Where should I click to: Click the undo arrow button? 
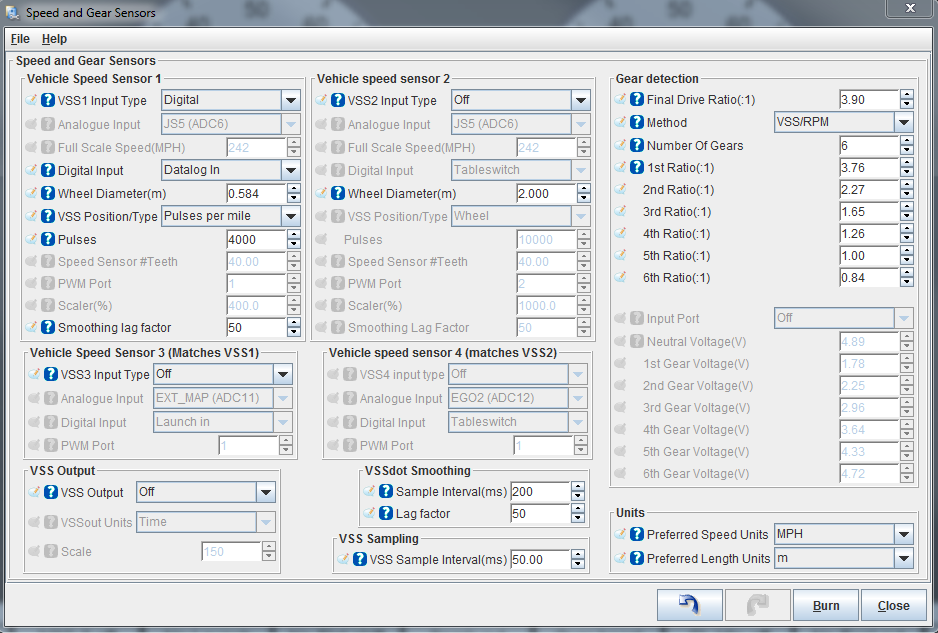[x=690, y=605]
